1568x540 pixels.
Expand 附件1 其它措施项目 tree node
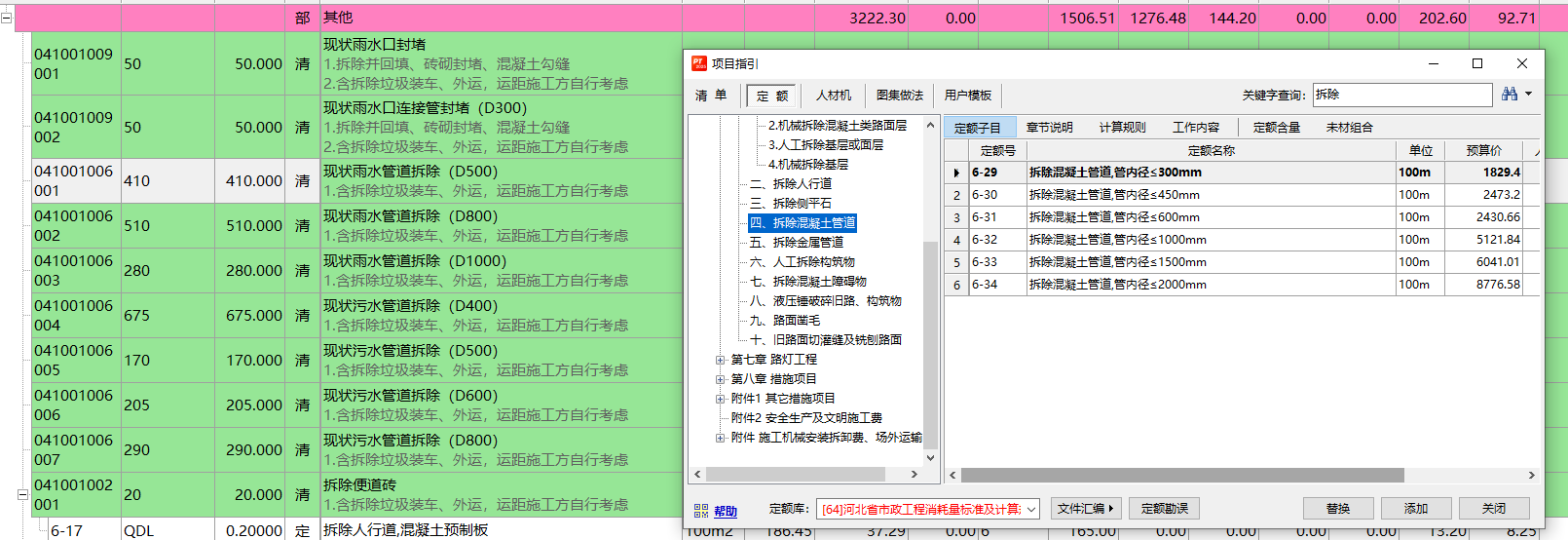tap(721, 399)
